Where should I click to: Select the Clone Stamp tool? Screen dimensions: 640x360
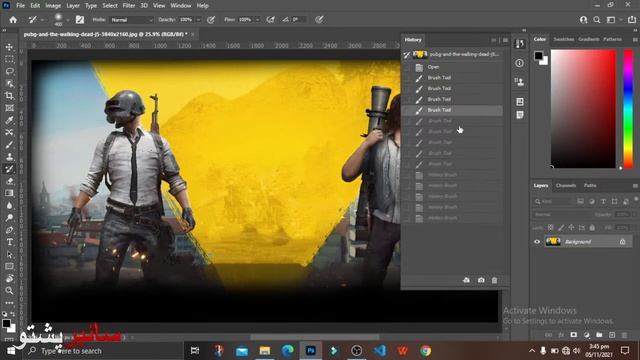(x=9, y=157)
